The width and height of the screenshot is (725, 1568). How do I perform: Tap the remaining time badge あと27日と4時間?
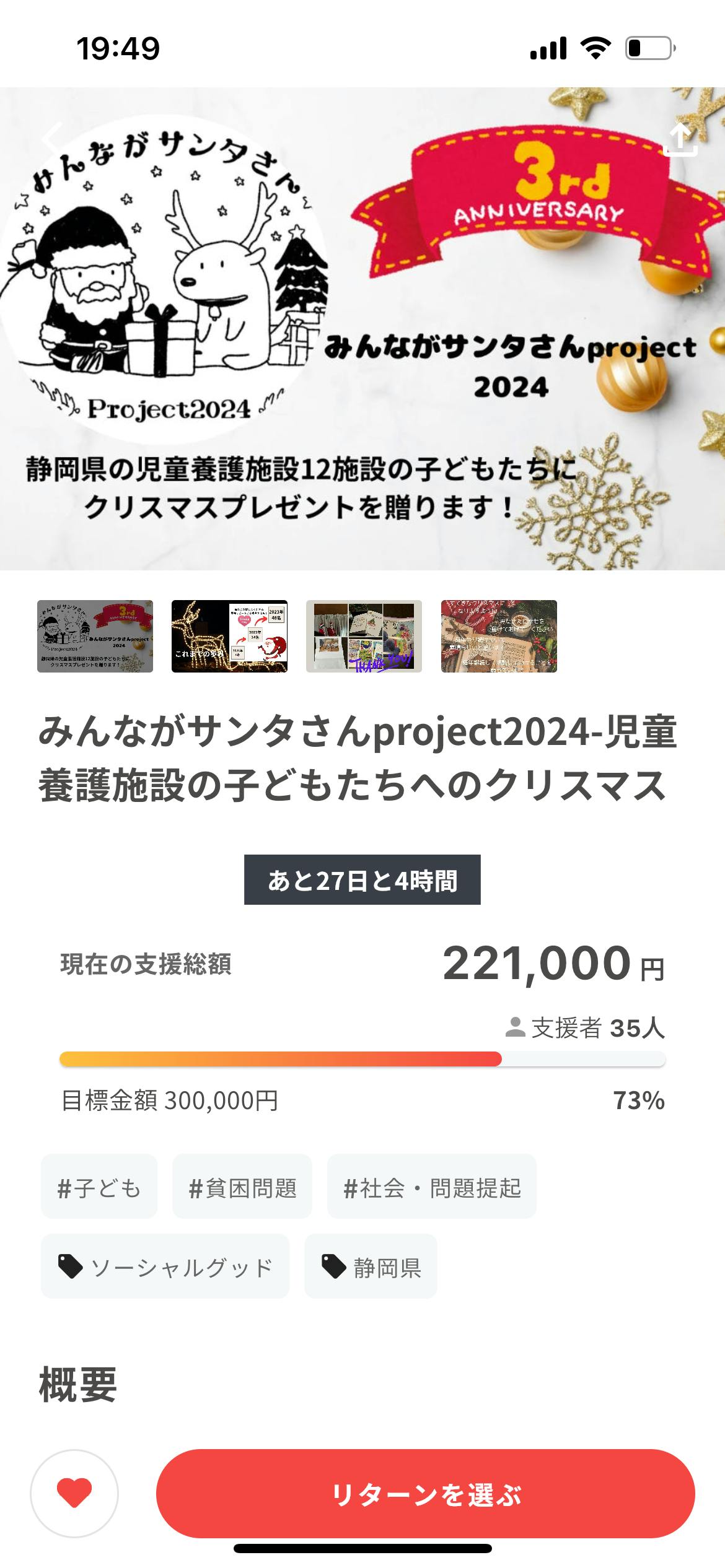click(362, 880)
